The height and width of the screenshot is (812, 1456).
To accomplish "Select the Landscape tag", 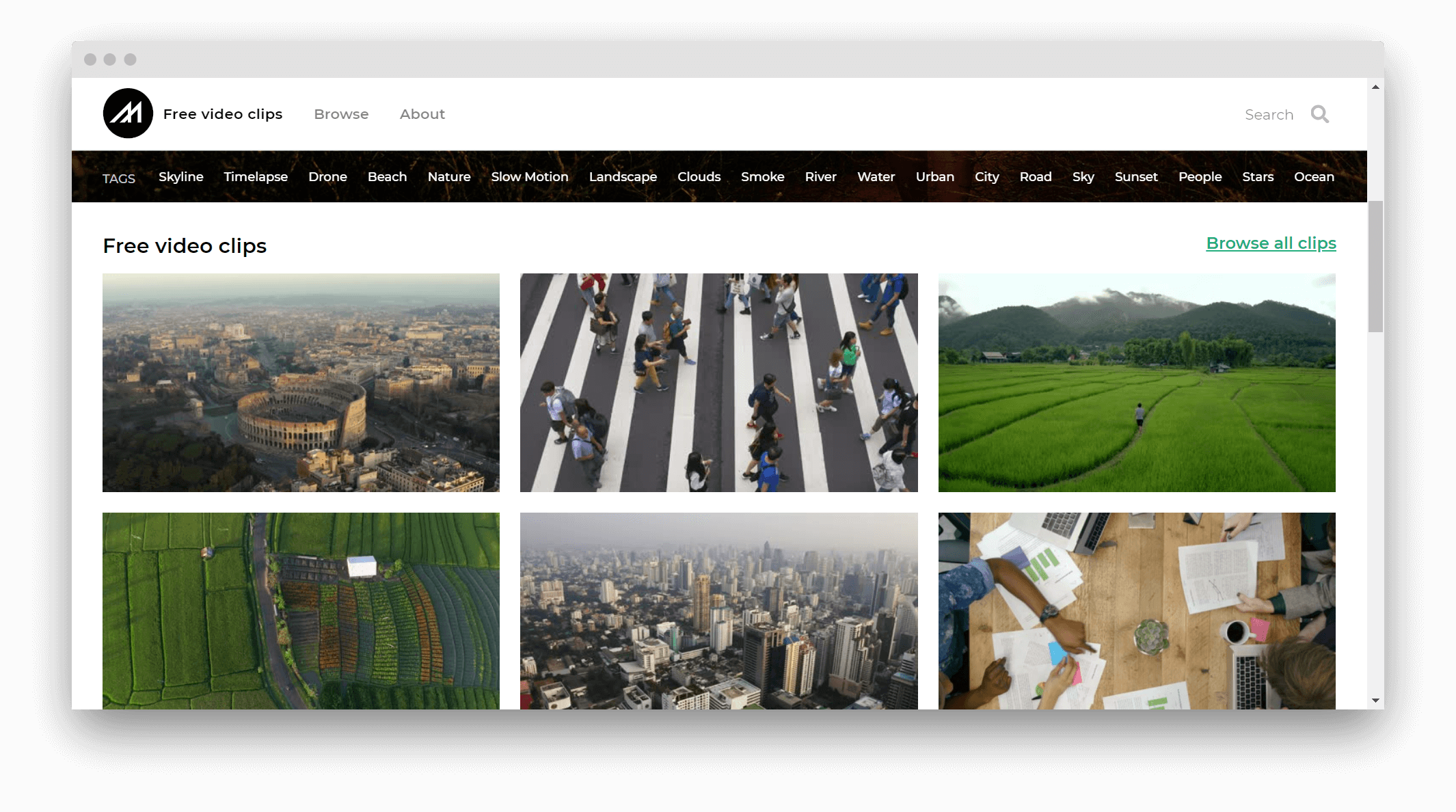I will click(x=623, y=176).
